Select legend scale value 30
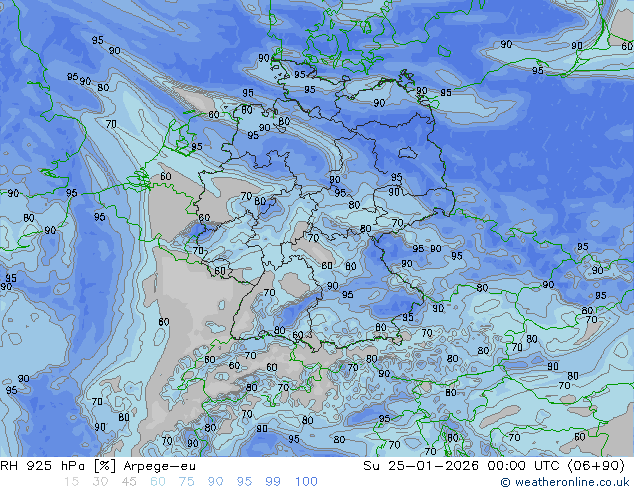 pos(100,482)
